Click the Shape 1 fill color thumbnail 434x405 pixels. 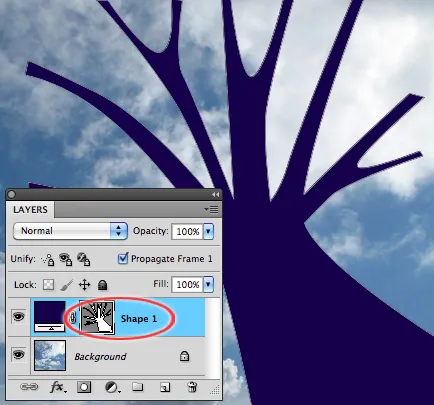(50, 316)
